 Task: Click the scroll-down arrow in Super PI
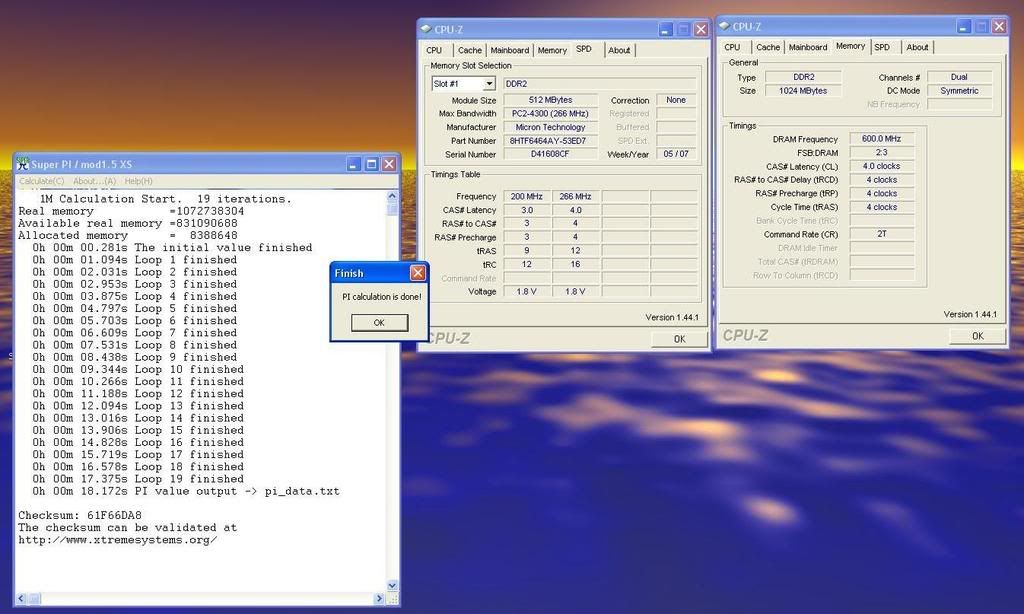[x=392, y=585]
